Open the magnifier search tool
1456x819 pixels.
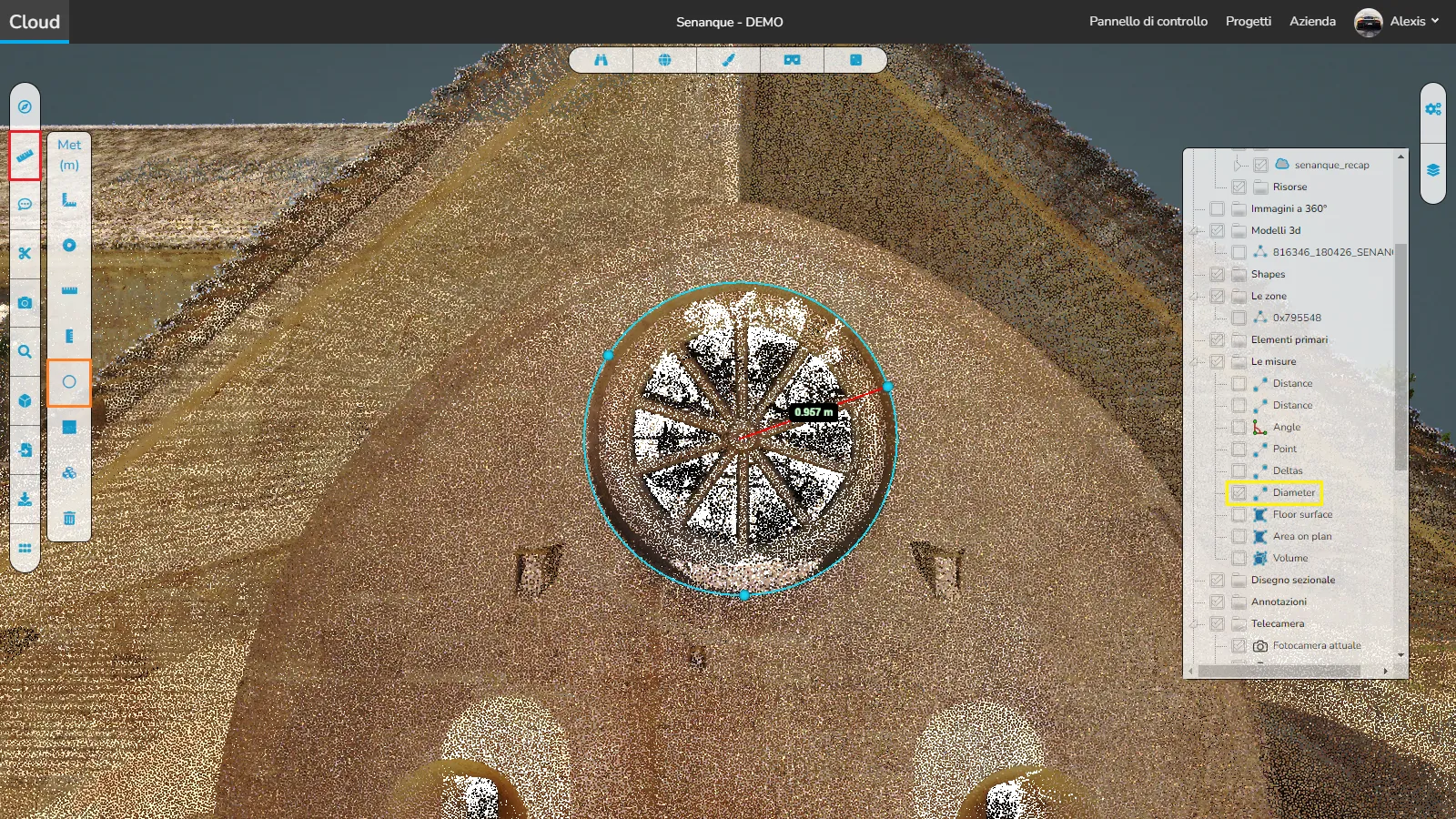[x=25, y=351]
